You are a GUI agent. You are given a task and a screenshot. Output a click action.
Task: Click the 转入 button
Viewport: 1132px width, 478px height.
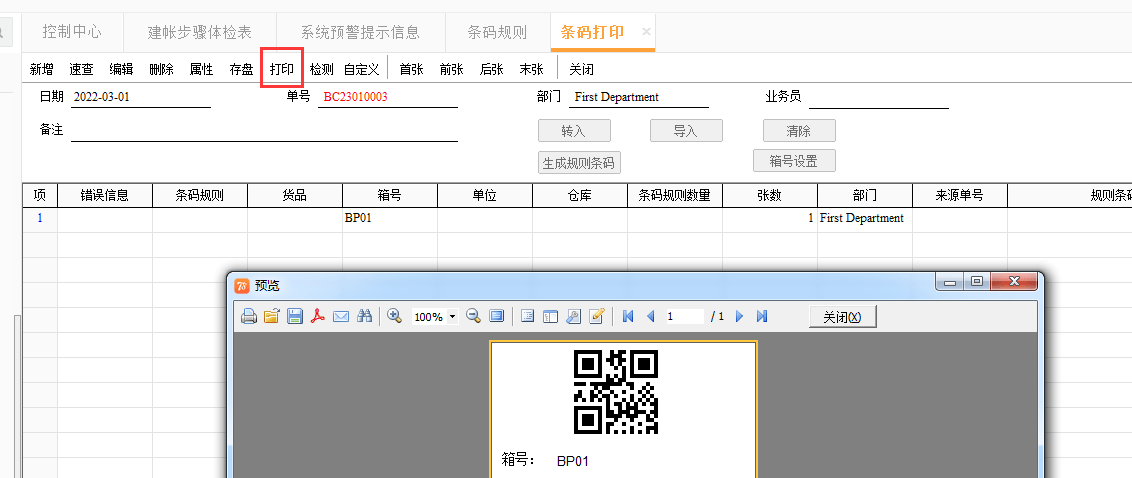pyautogui.click(x=574, y=131)
